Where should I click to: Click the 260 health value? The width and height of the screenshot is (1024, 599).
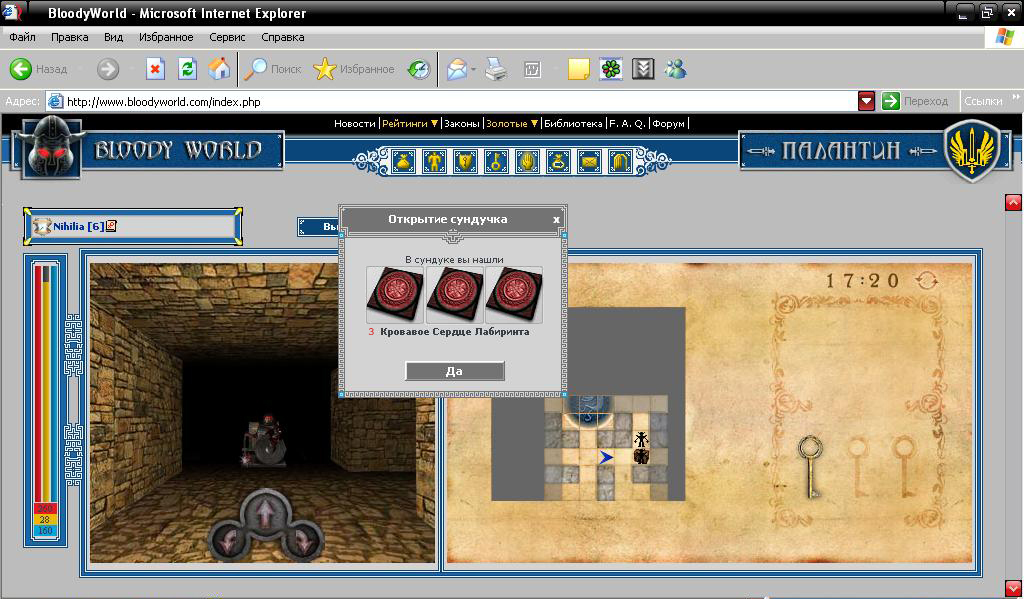click(44, 509)
